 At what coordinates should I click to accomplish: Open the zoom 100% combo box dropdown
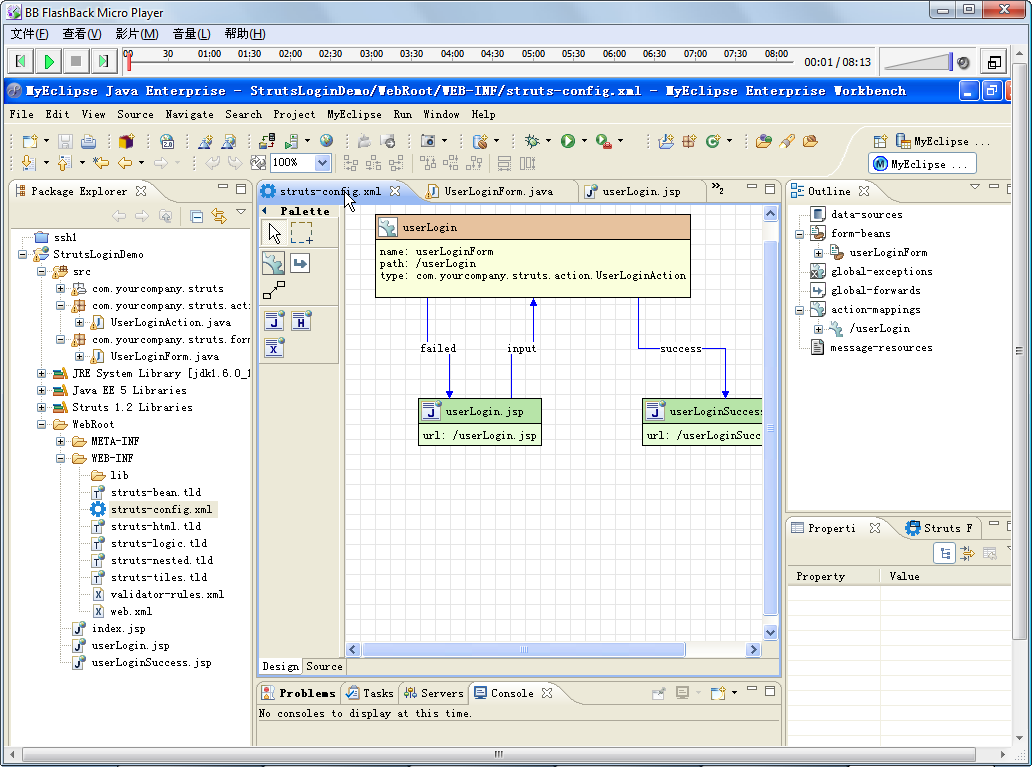point(322,163)
